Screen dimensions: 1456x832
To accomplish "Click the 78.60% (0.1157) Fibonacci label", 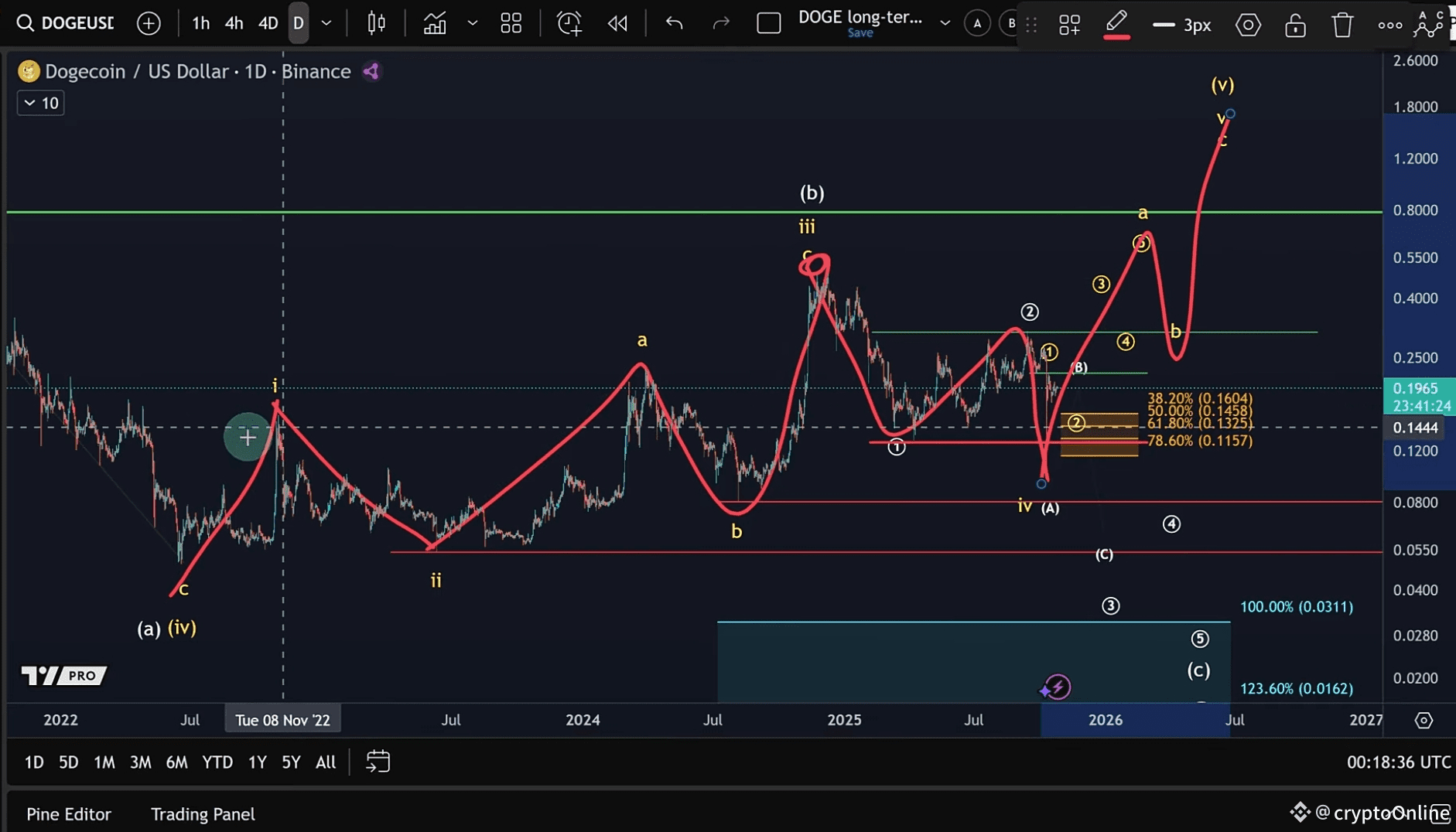I will [x=1199, y=441].
